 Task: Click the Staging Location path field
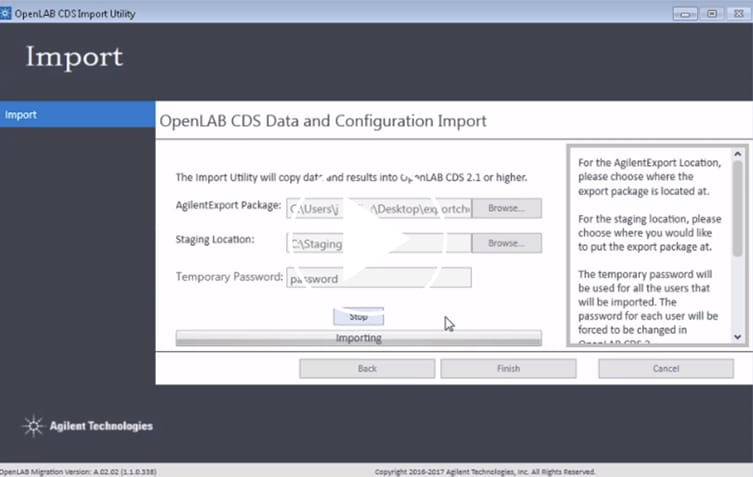click(378, 243)
